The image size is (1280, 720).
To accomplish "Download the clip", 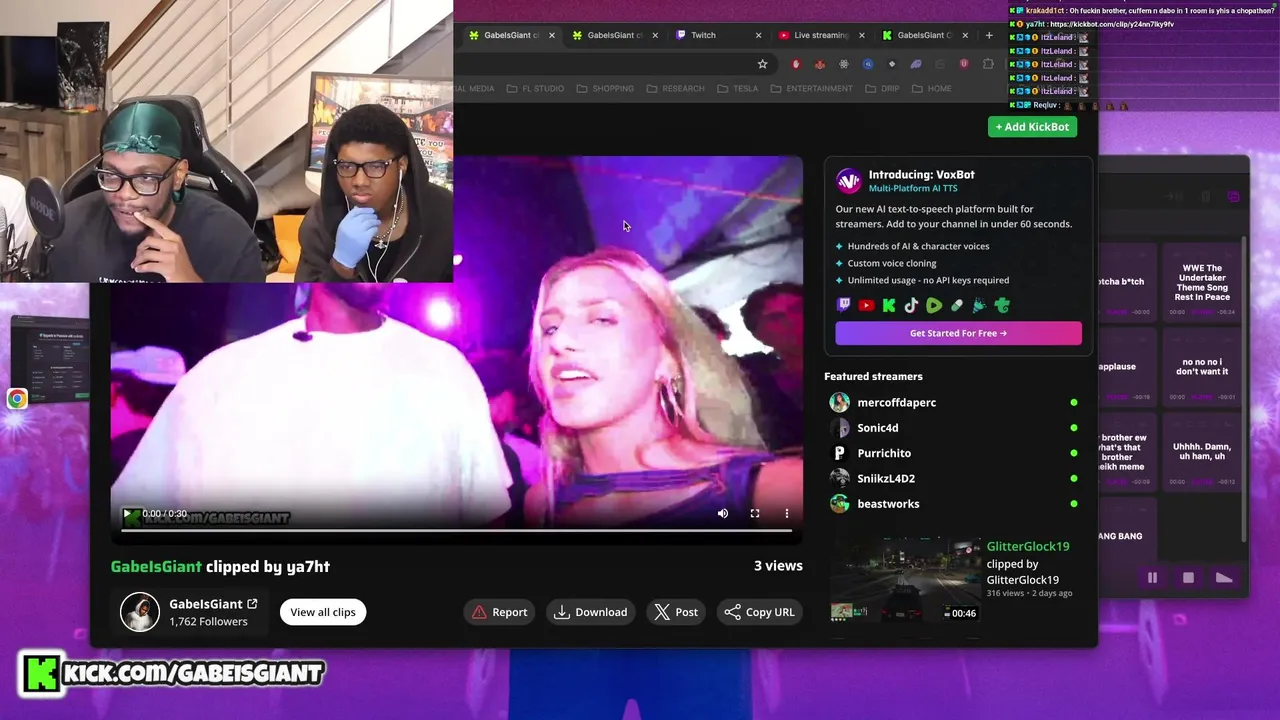I will pos(591,612).
